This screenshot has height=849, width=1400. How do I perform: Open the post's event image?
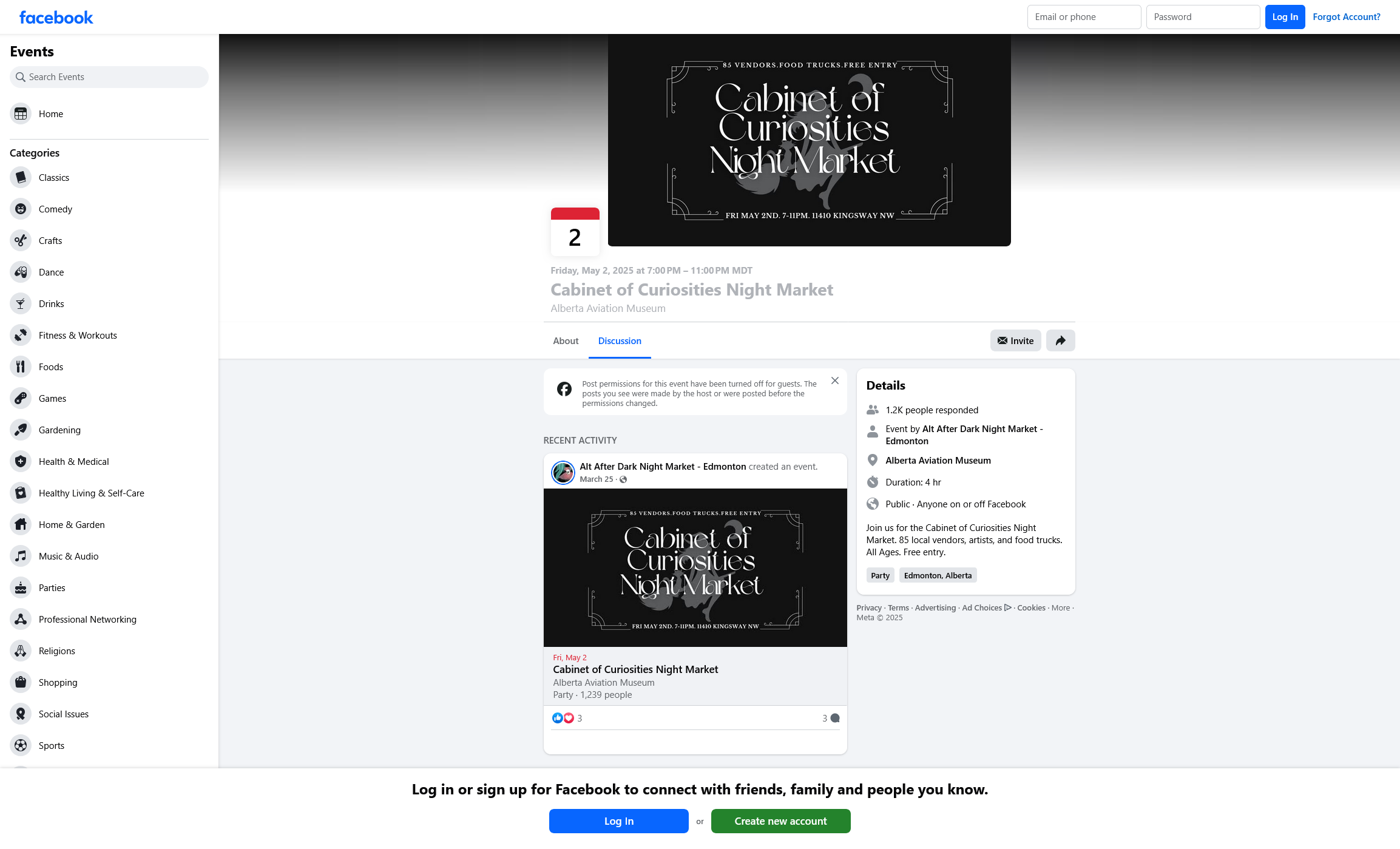(x=695, y=567)
